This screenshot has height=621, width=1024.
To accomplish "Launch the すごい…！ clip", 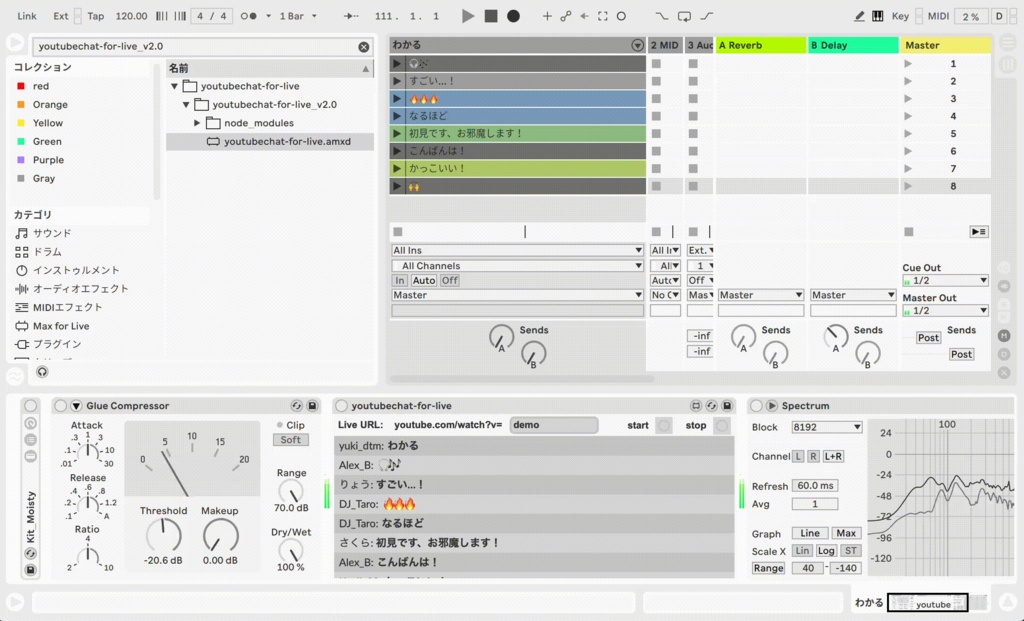I will pyautogui.click(x=396, y=81).
